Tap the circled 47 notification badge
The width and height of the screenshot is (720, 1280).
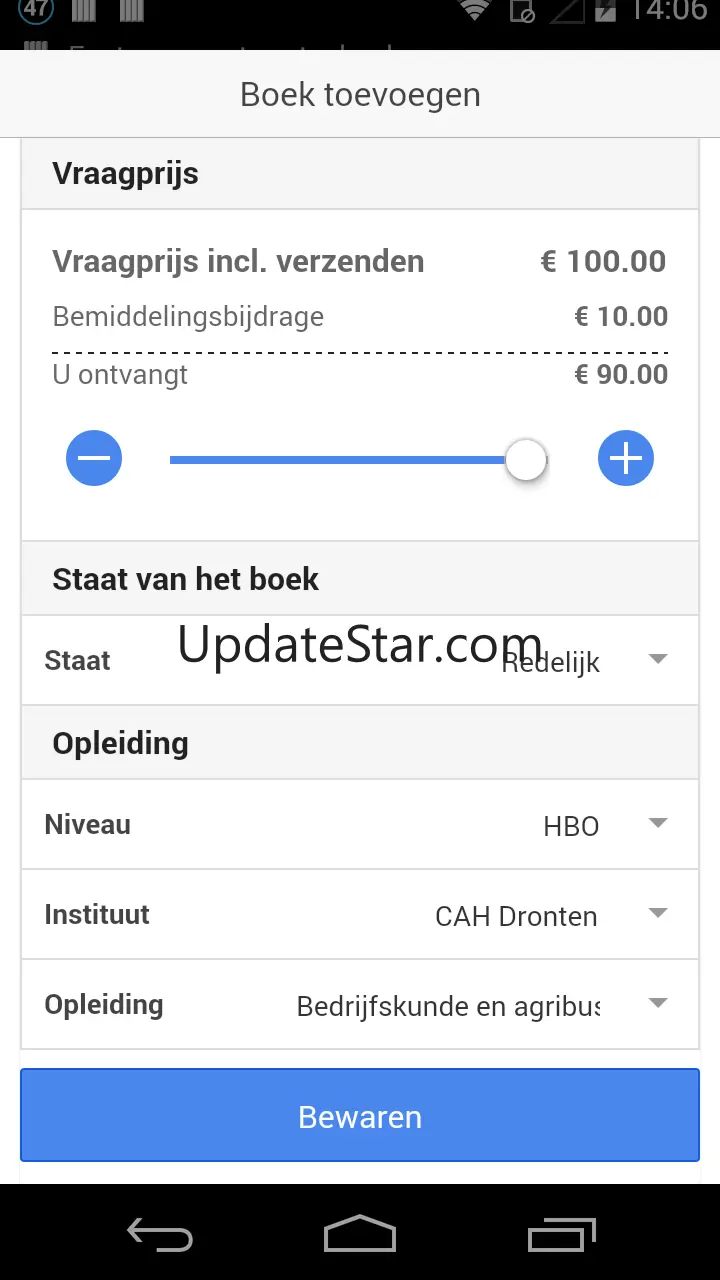point(36,10)
